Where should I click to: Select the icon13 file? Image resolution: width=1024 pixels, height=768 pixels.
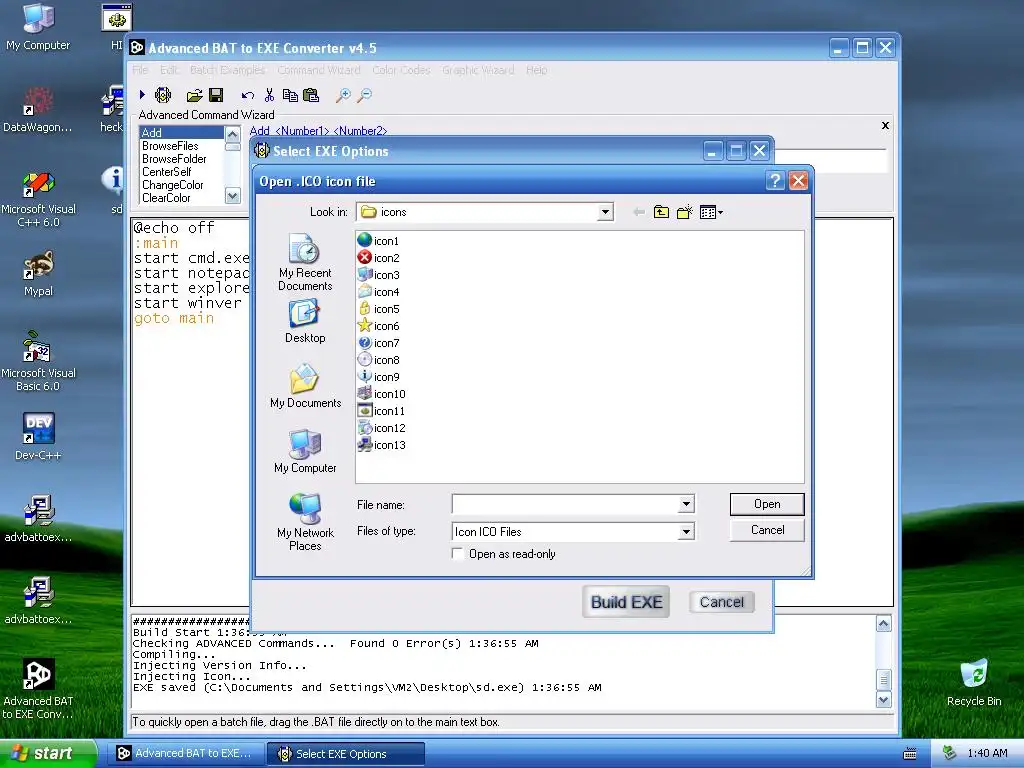[x=381, y=445]
